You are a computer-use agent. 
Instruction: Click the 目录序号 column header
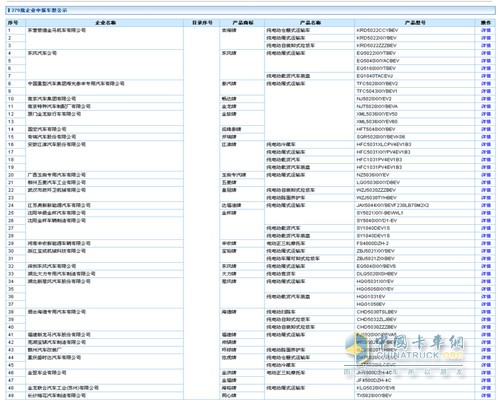click(x=202, y=23)
